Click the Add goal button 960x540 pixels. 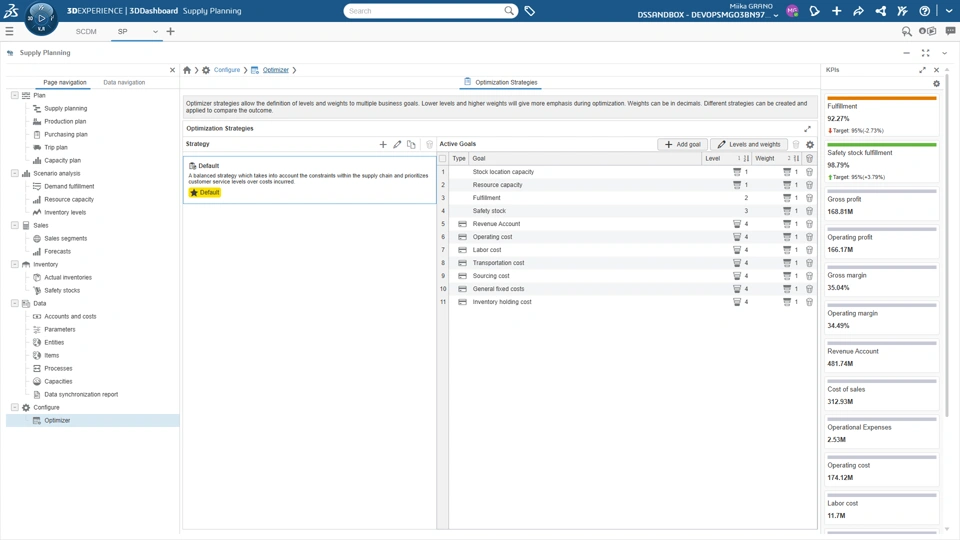pyautogui.click(x=683, y=144)
